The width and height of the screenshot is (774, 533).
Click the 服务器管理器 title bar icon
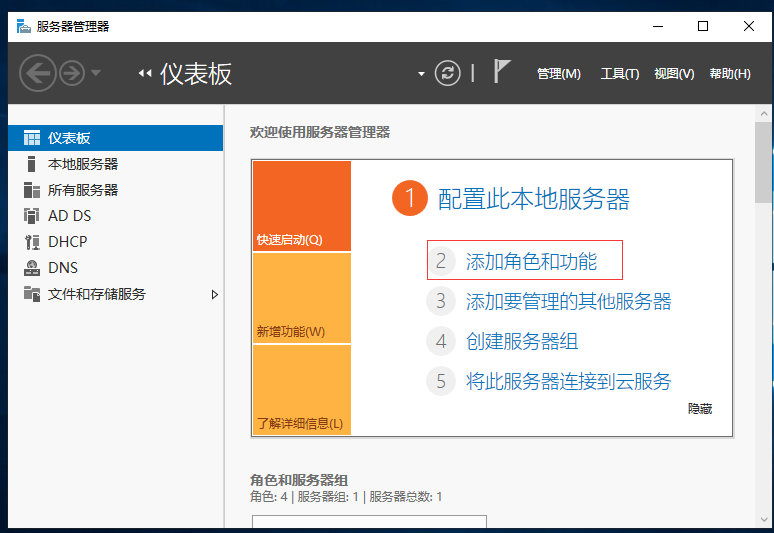(x=23, y=26)
